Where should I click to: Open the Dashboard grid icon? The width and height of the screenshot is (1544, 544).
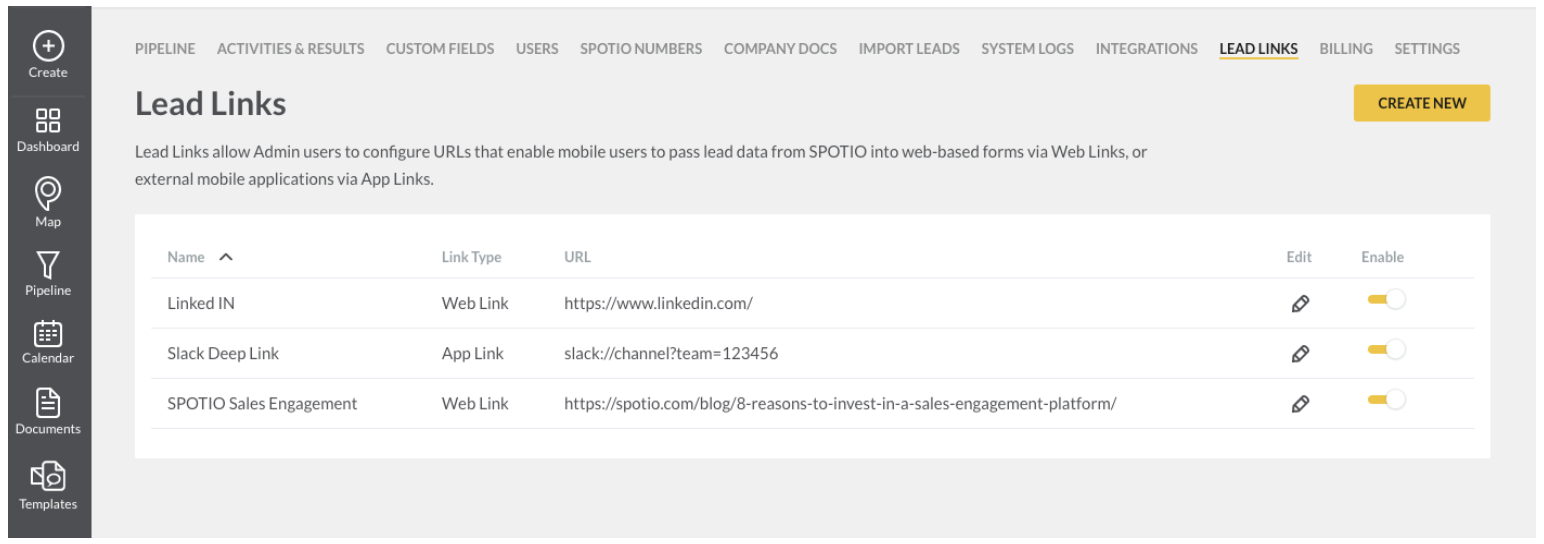click(x=48, y=120)
